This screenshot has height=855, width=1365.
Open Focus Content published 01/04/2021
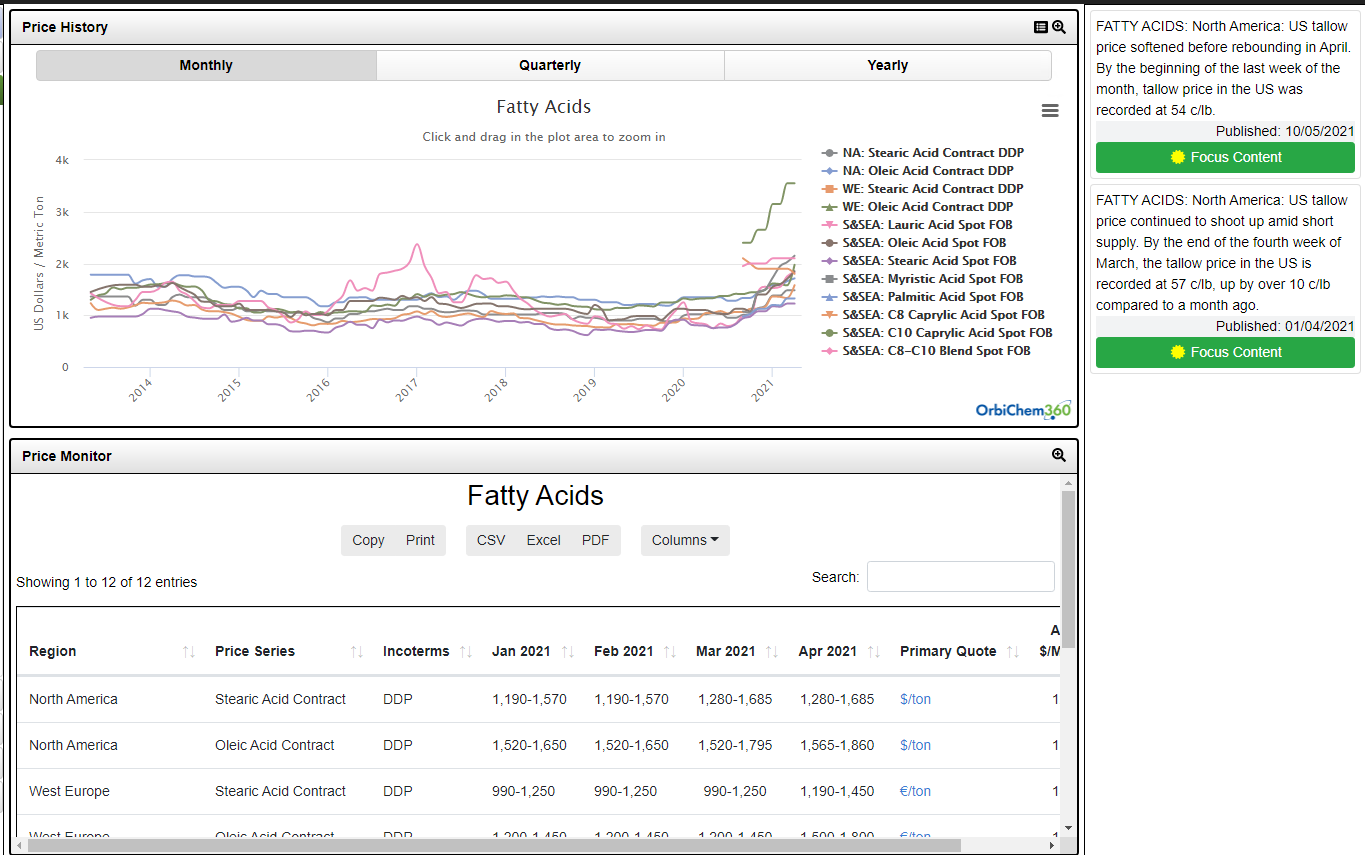[x=1225, y=352]
